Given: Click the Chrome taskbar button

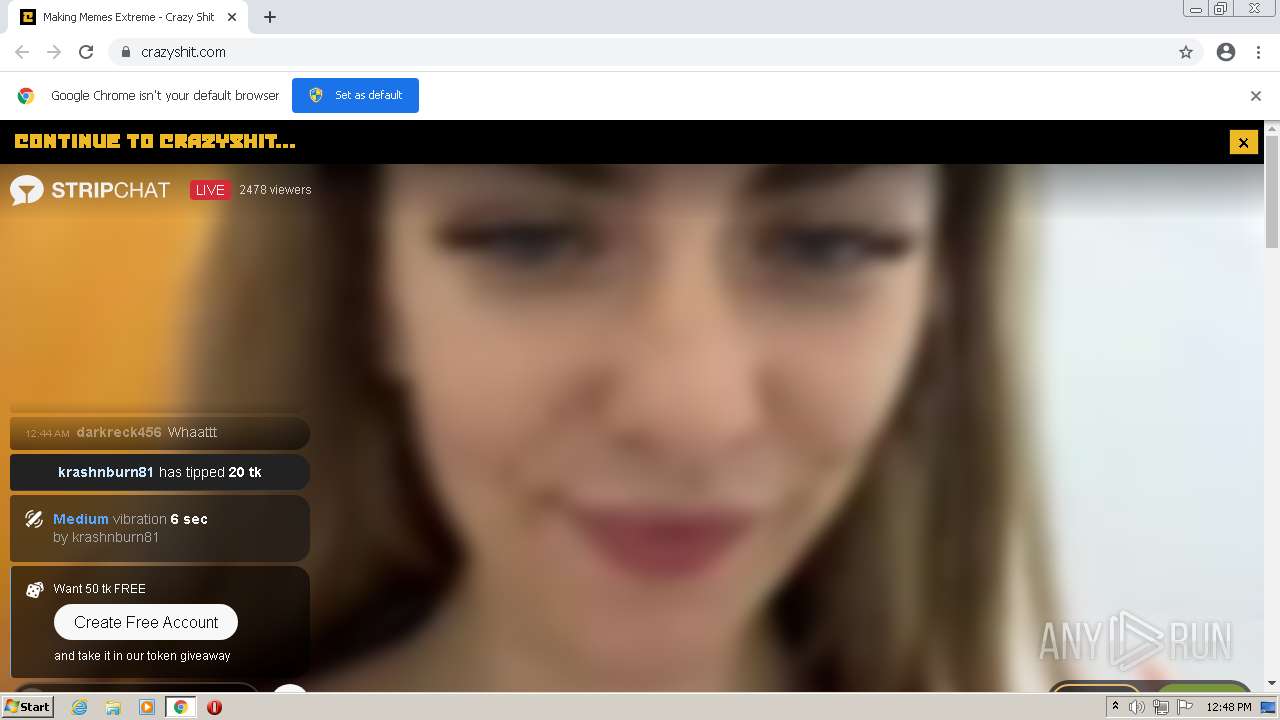Looking at the screenshot, I should [x=180, y=707].
